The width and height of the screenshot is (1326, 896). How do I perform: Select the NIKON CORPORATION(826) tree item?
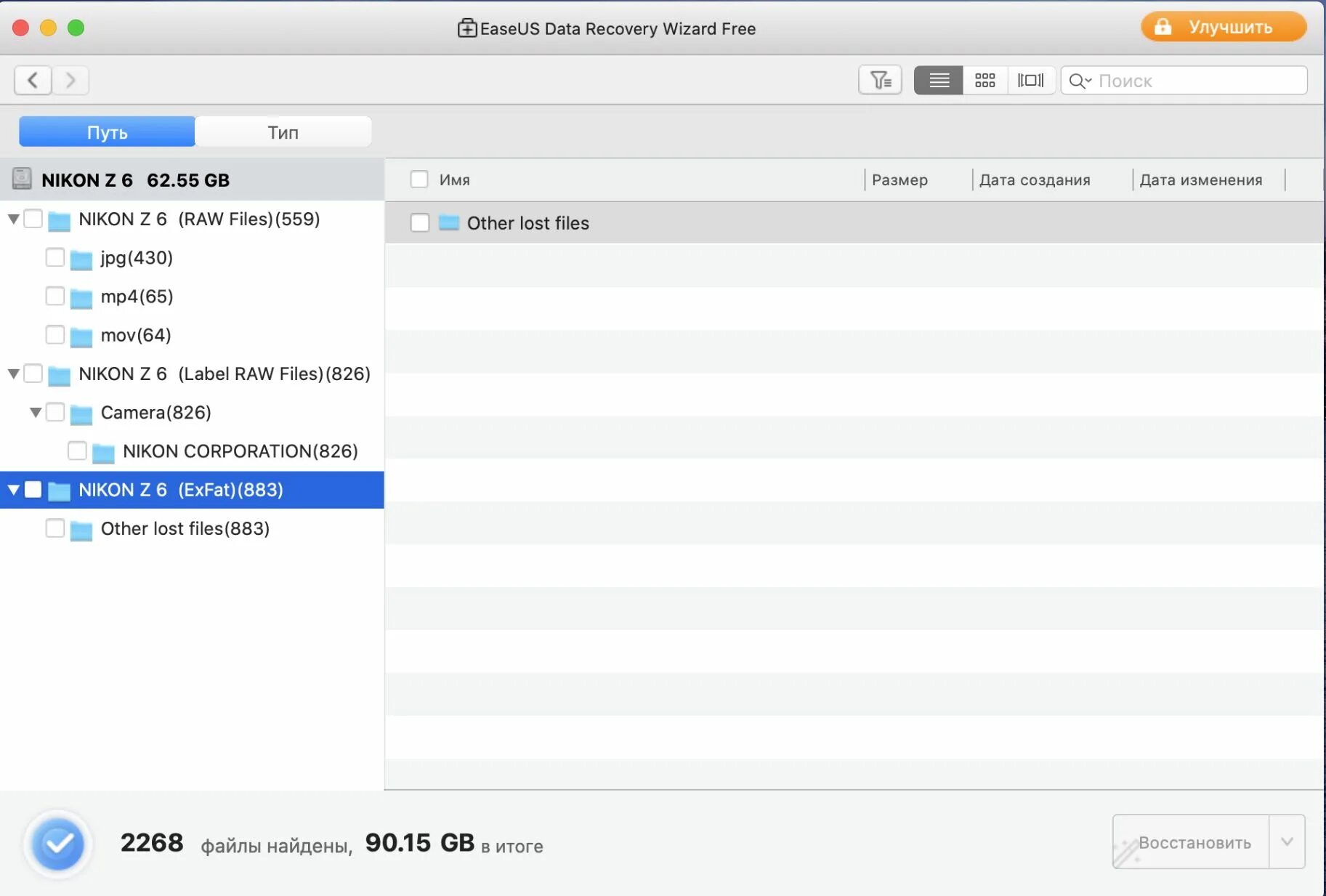point(240,451)
